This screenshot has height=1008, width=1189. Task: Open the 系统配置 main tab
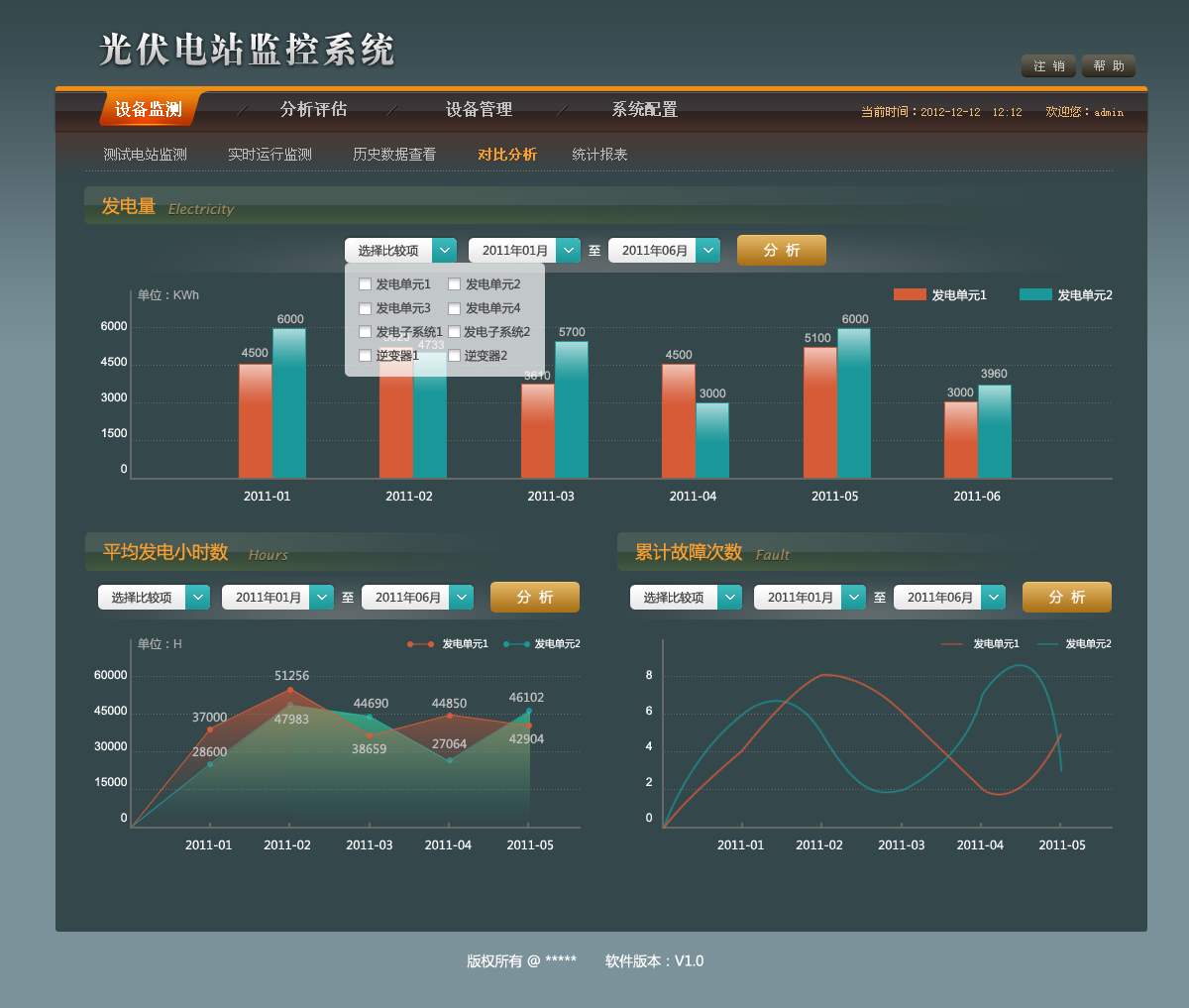point(644,109)
